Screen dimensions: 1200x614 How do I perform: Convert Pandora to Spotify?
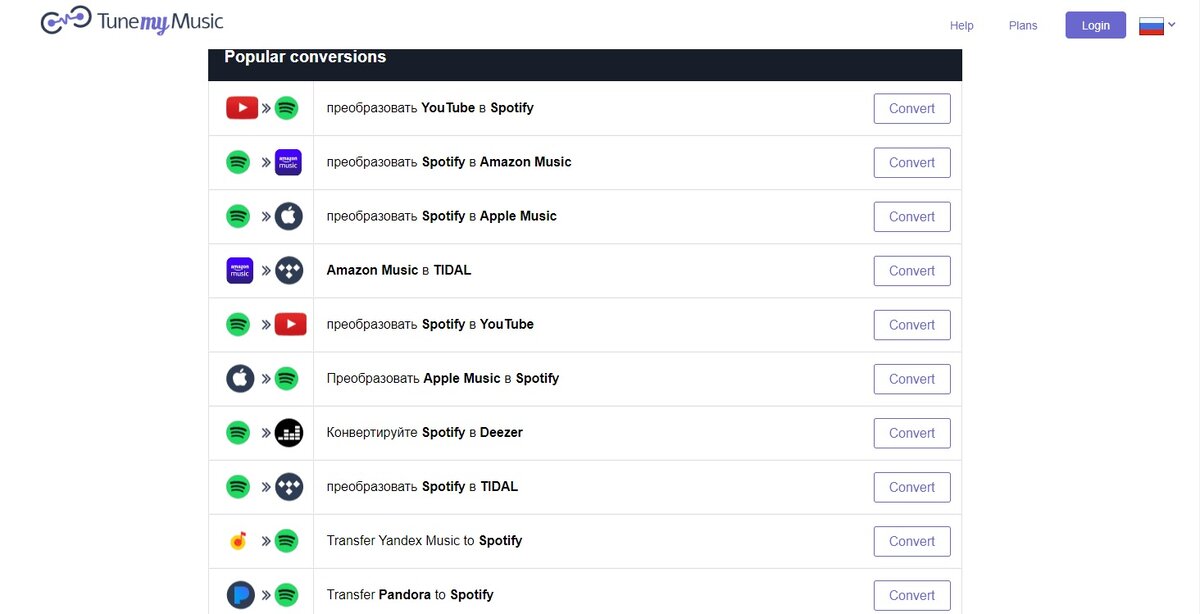click(912, 594)
